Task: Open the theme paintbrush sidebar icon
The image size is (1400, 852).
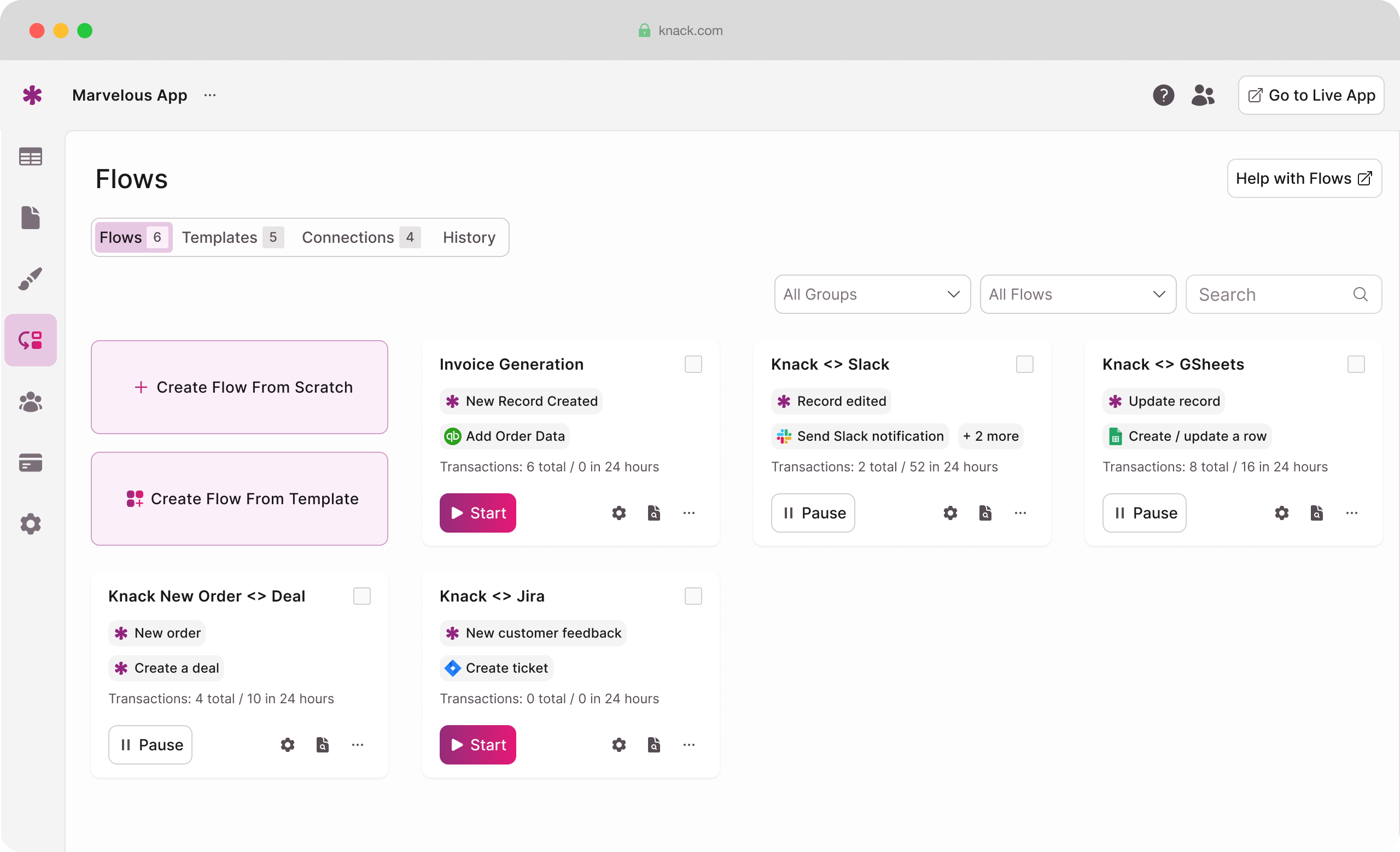Action: (x=31, y=279)
